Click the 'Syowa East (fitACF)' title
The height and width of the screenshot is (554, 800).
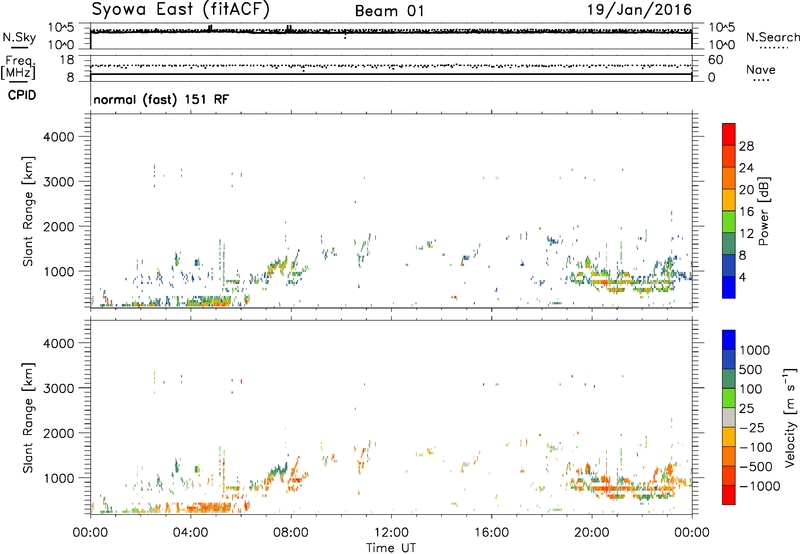click(x=180, y=10)
